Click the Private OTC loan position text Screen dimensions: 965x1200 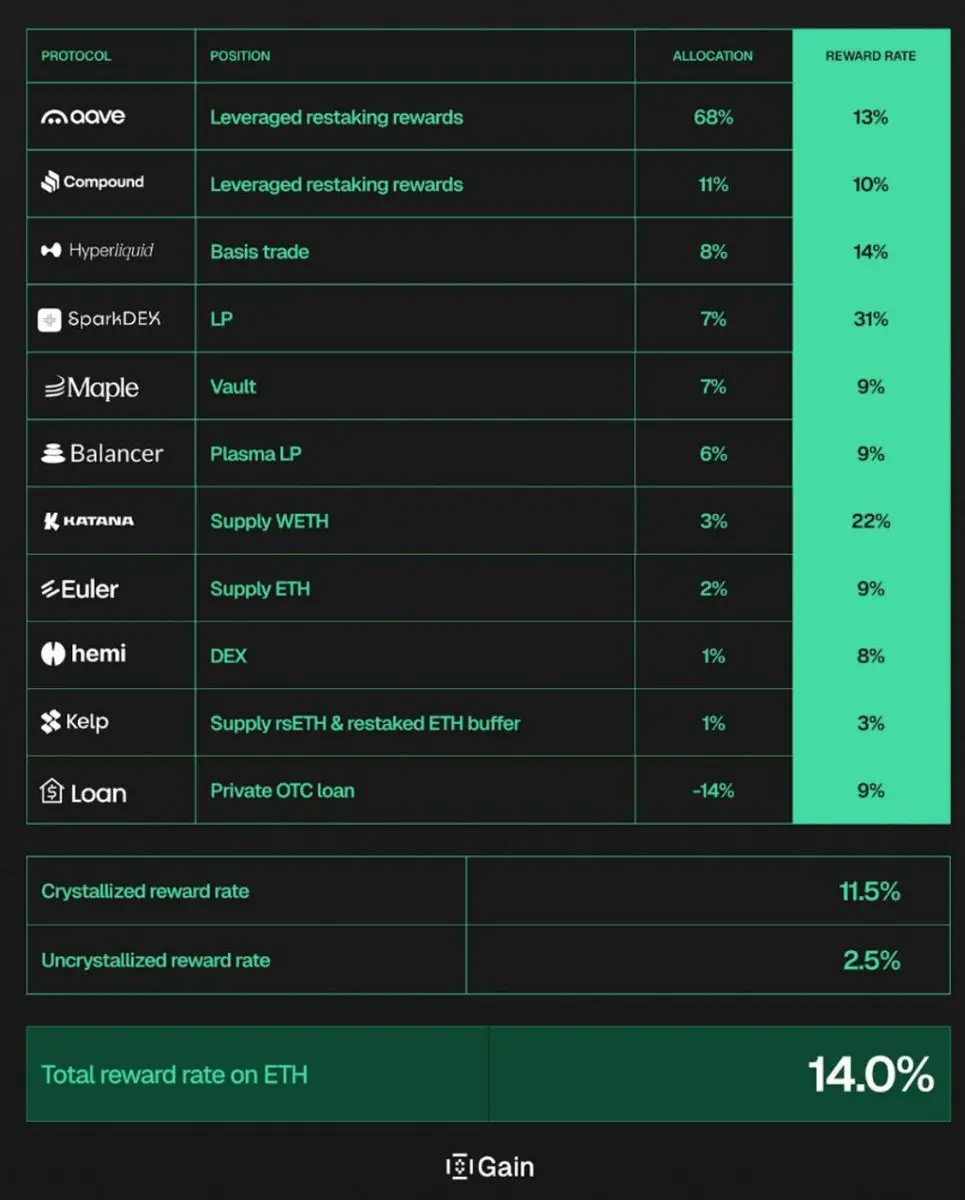[x=282, y=790]
